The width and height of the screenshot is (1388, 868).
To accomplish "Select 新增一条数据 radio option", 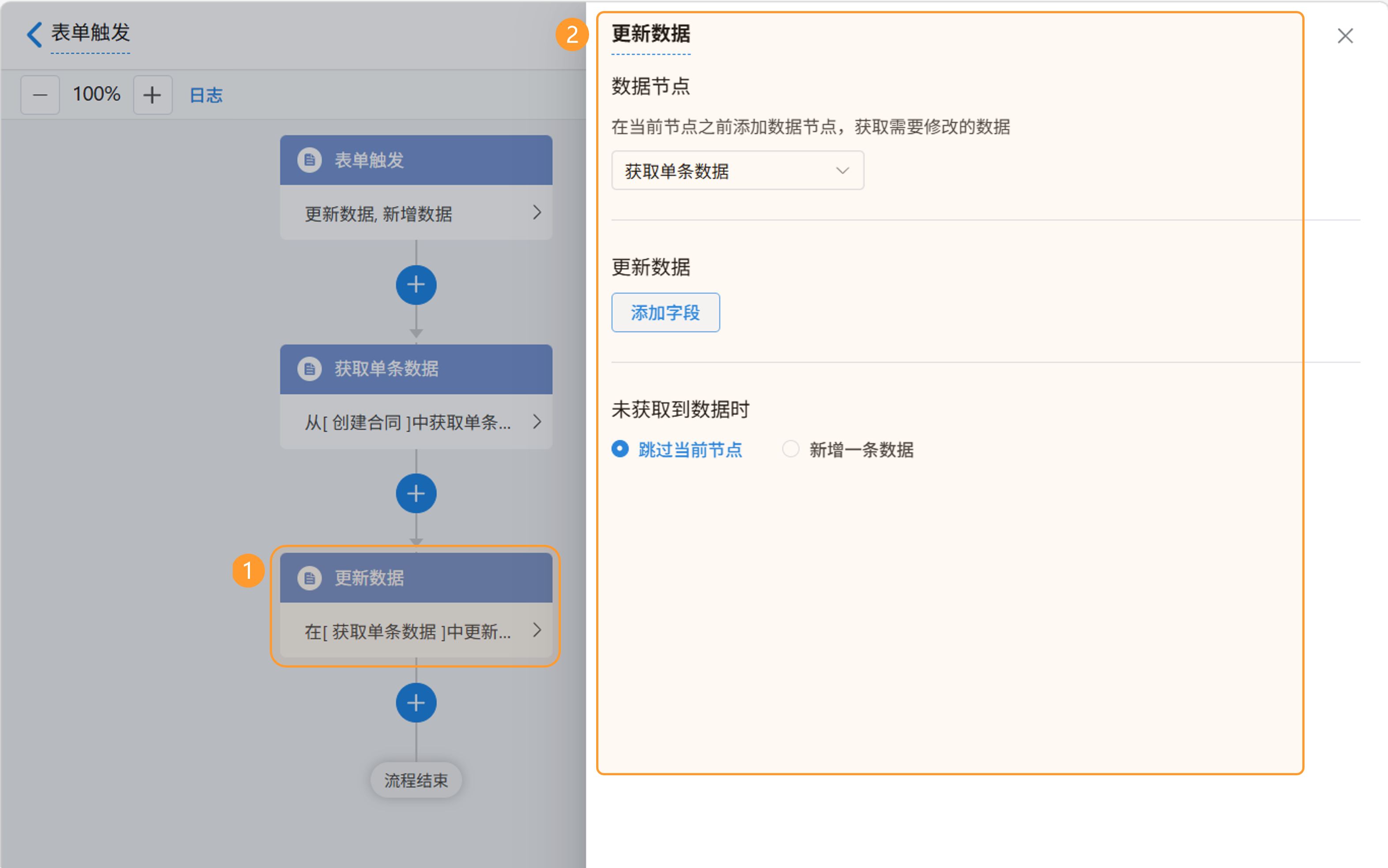I will (791, 449).
